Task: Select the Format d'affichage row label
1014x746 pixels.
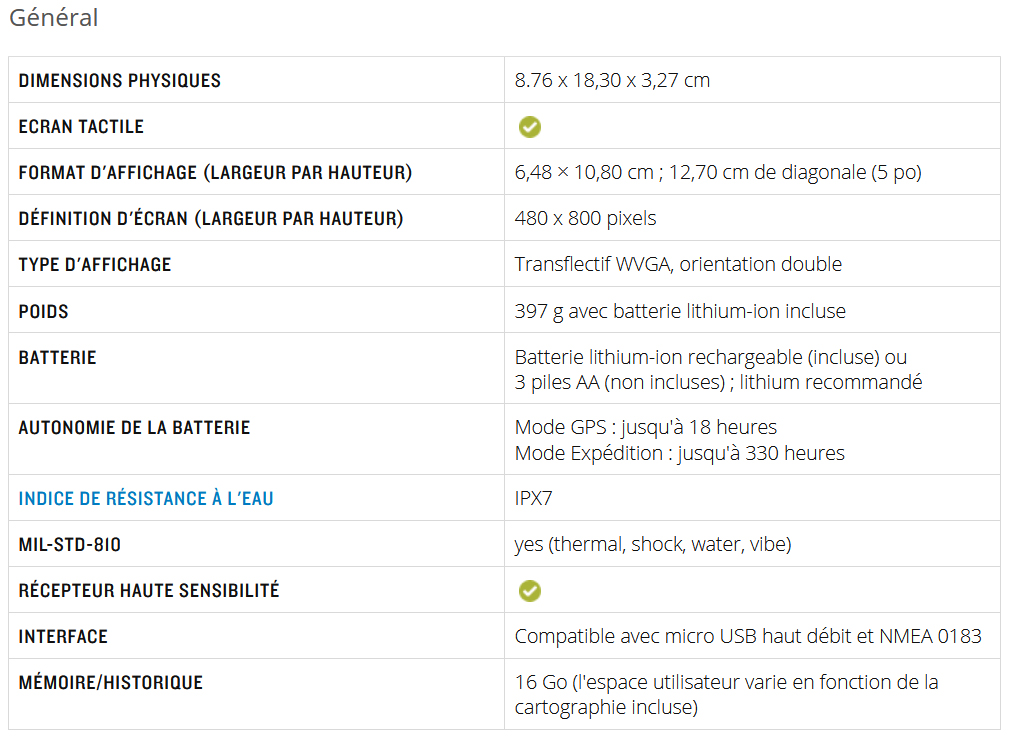Action: tap(215, 173)
